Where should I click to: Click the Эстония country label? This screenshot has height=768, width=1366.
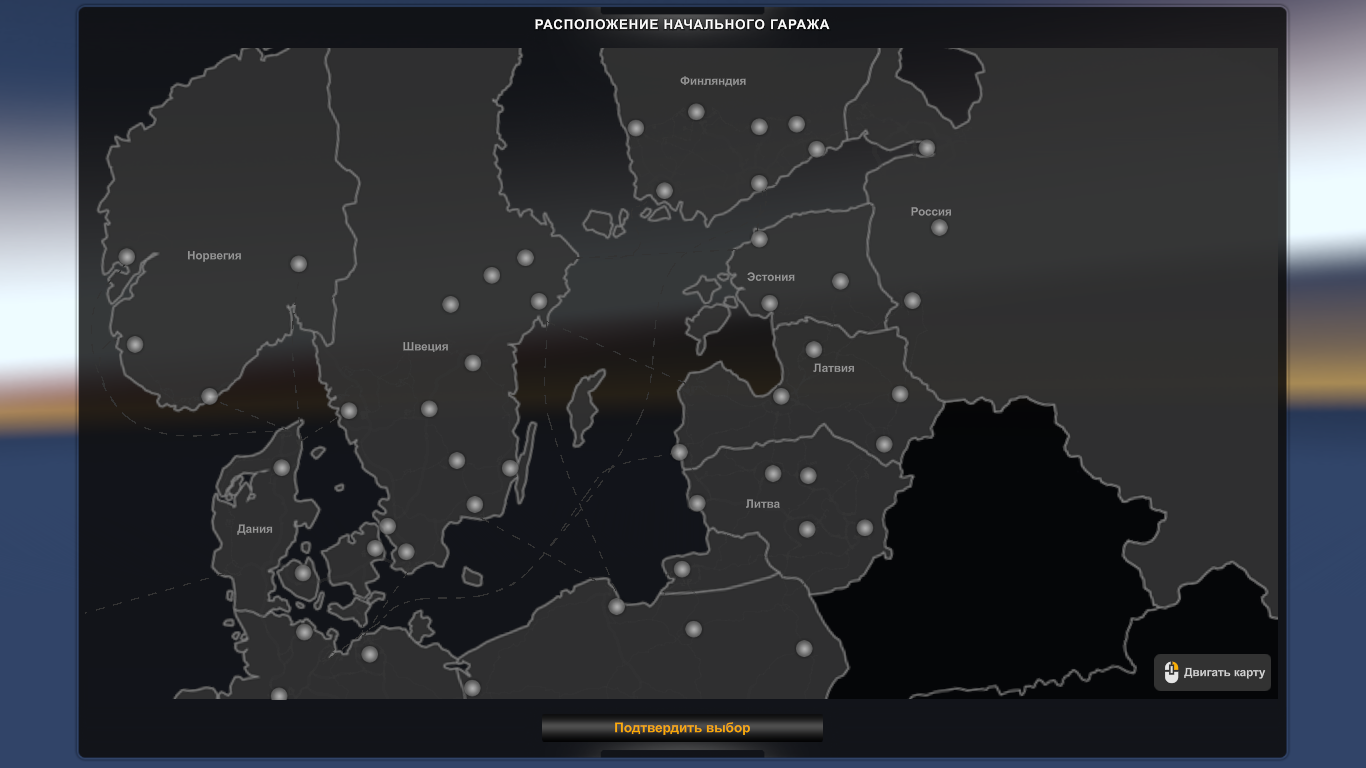(x=771, y=277)
